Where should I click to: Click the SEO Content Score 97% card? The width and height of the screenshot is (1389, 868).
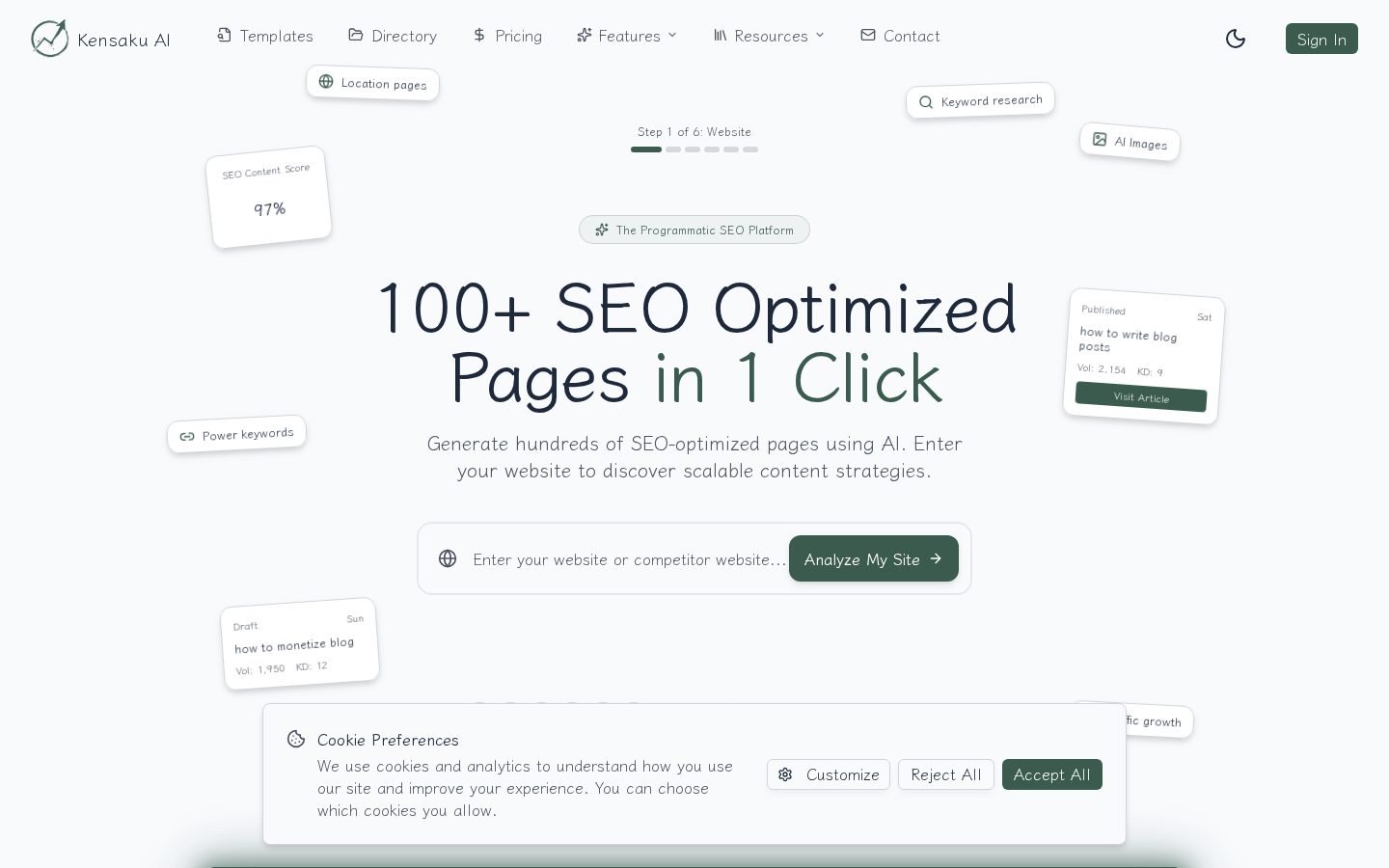pyautogui.click(x=268, y=197)
